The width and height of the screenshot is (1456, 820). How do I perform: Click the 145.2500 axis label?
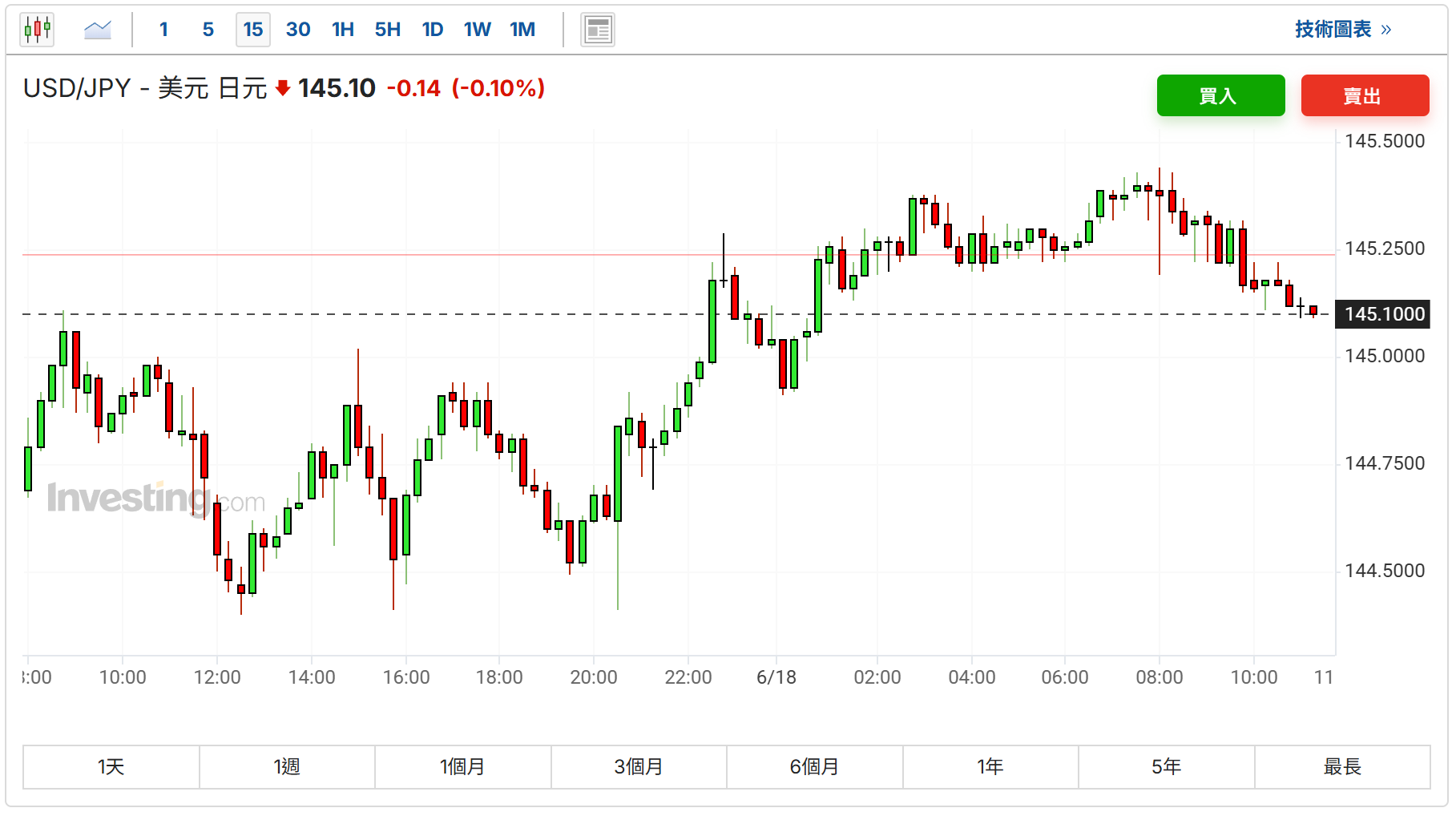1385,248
